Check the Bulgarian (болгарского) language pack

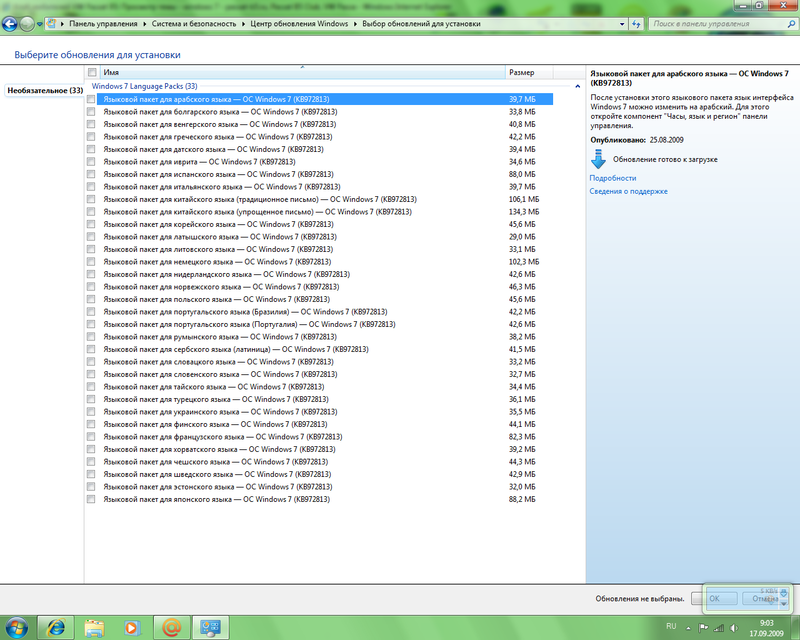point(91,111)
